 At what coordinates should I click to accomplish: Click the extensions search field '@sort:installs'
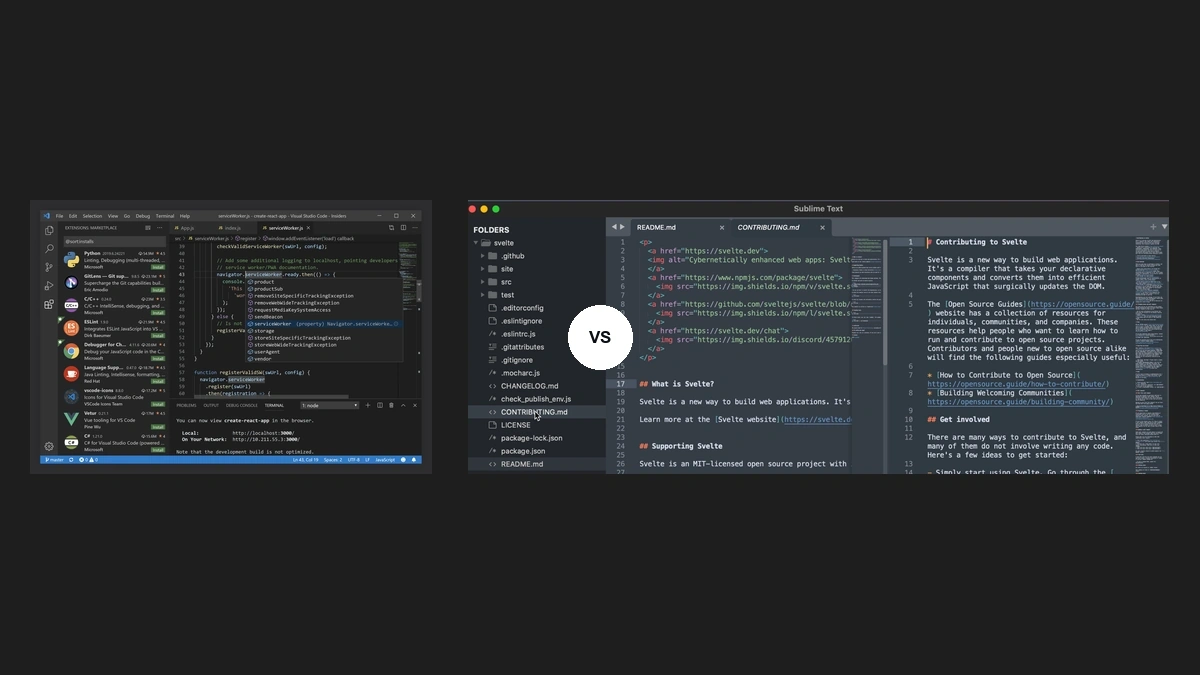click(115, 241)
